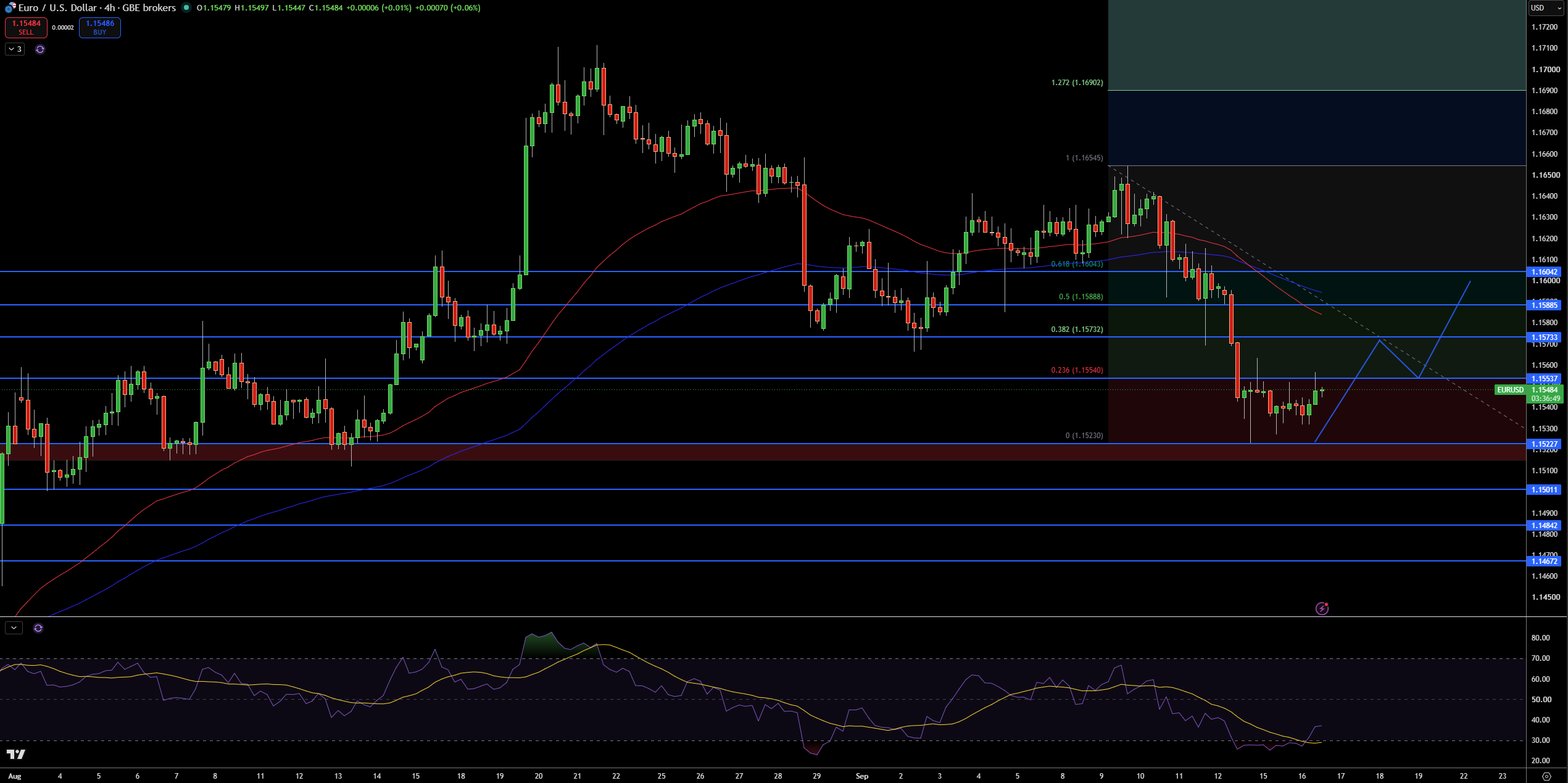Screen dimensions: 1568x783
Task: Select the red support zone rectangle
Action: click(x=763, y=452)
